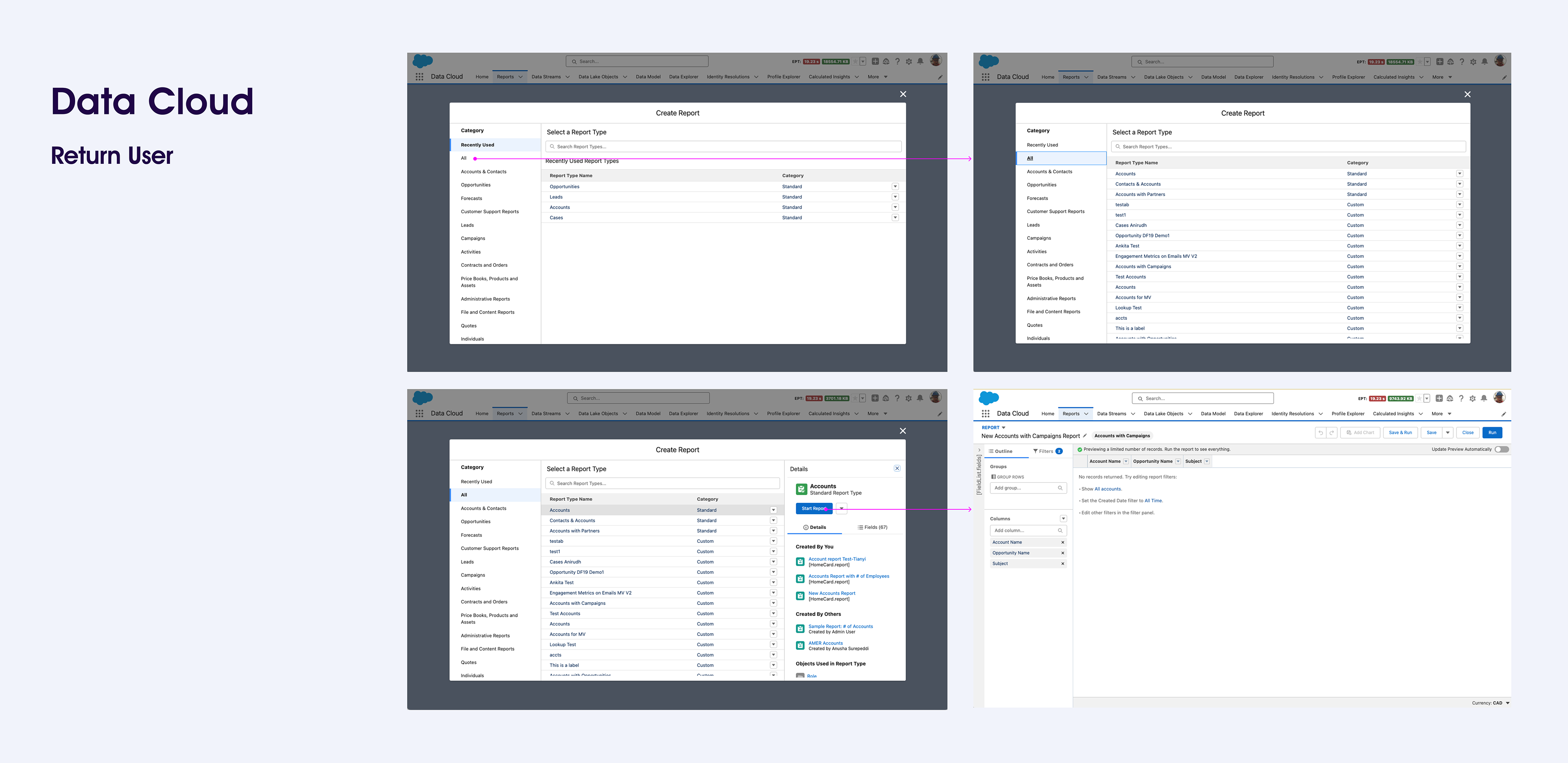Remove Account Name column with its X
Screen dimensions: 1568x763
click(x=1063, y=542)
